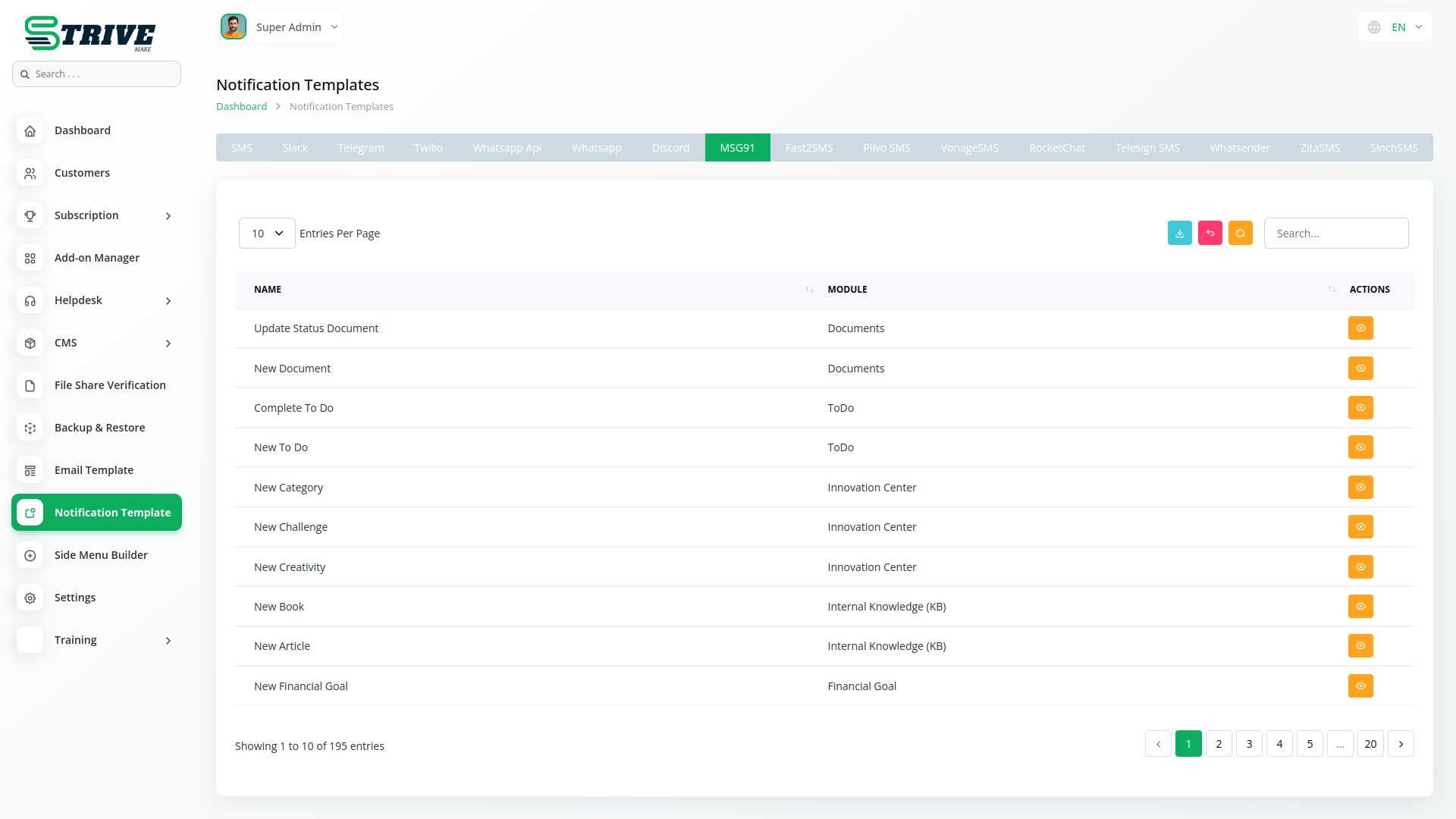
Task: Open the entries per page dropdown
Action: coord(267,234)
